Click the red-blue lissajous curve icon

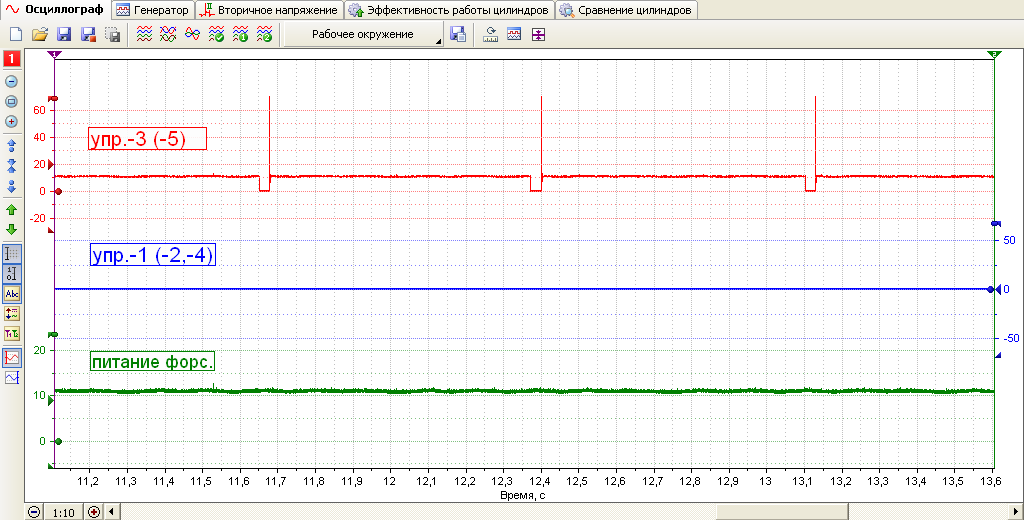[x=192, y=35]
